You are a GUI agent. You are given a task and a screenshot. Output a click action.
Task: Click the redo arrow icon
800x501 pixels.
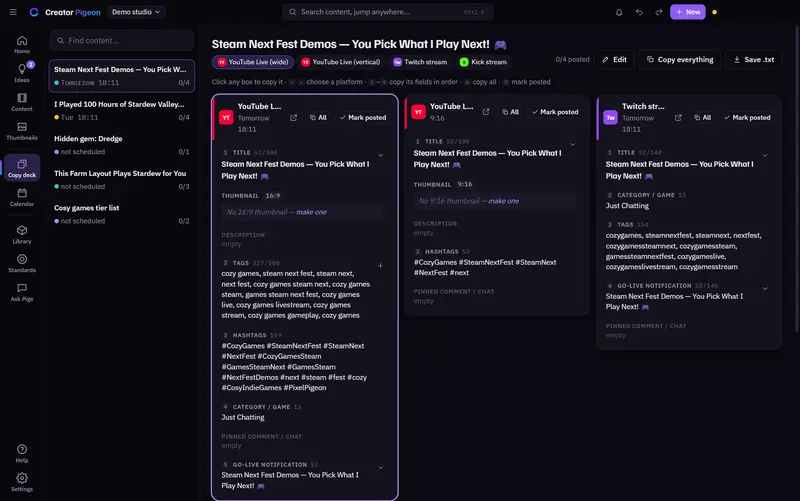(659, 12)
